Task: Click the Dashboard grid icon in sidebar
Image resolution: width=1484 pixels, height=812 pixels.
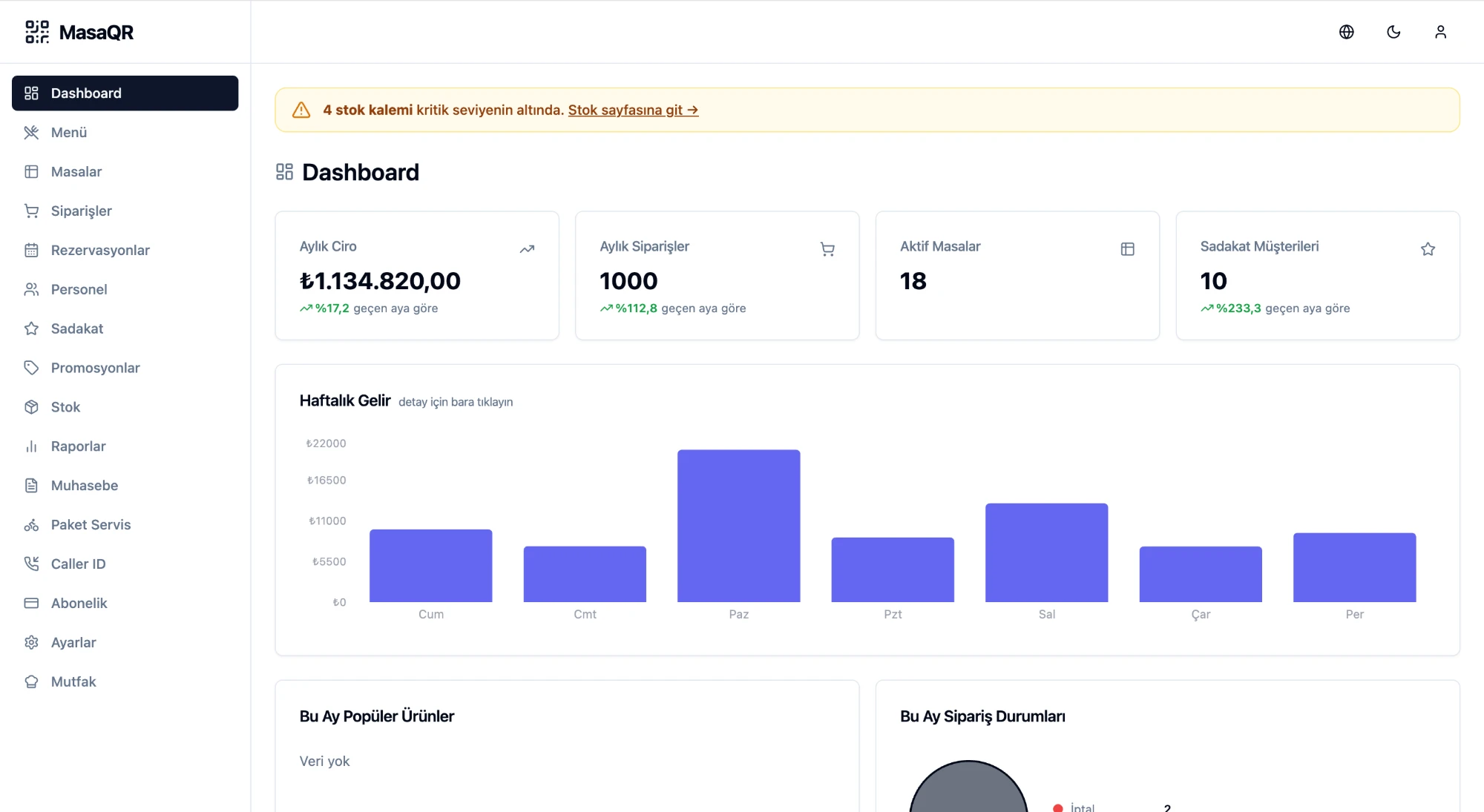Action: 31,93
